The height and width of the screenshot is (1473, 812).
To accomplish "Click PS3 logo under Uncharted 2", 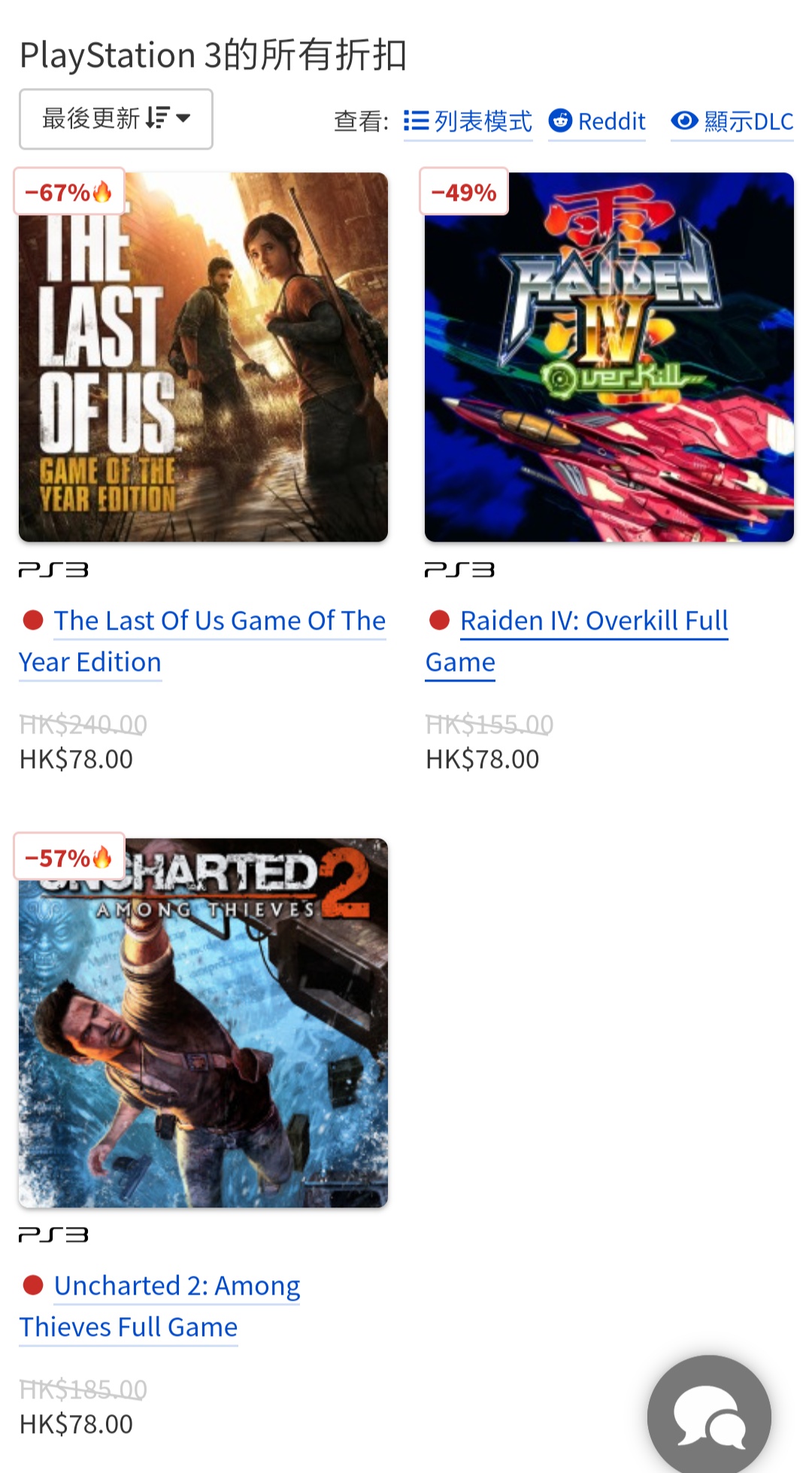I will (53, 1235).
